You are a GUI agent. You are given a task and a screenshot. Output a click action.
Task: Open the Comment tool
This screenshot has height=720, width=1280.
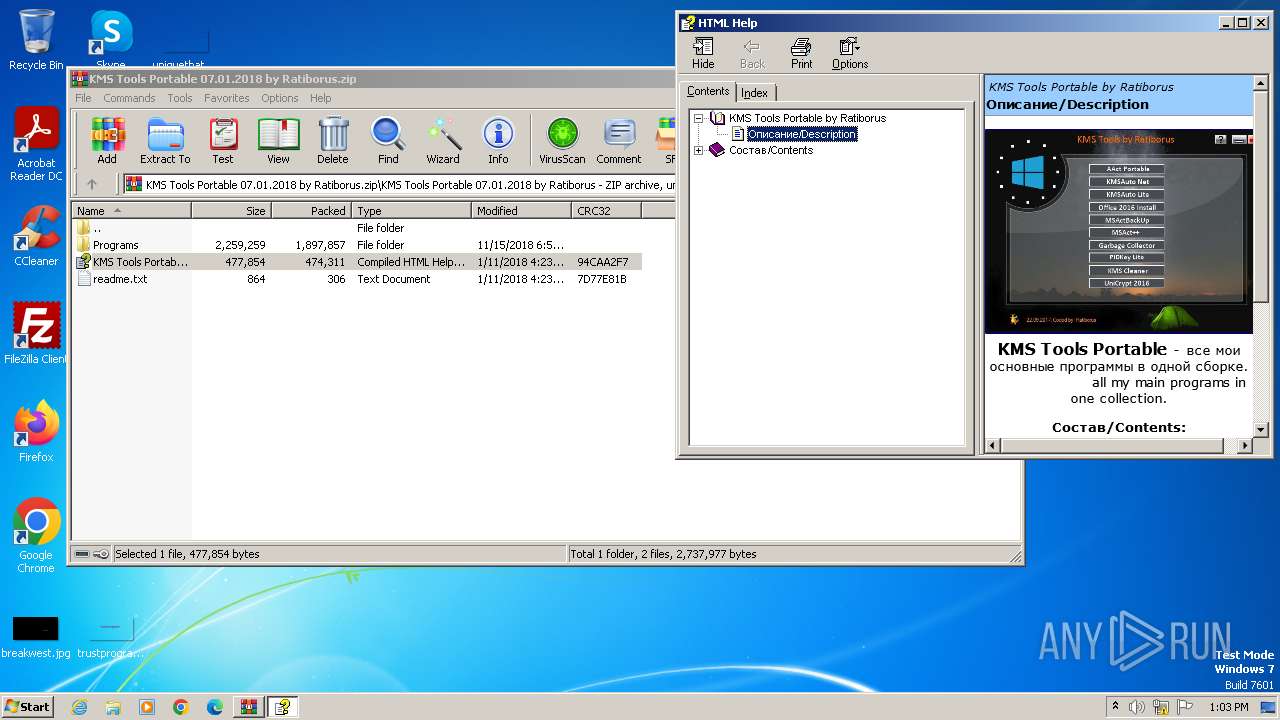point(619,141)
